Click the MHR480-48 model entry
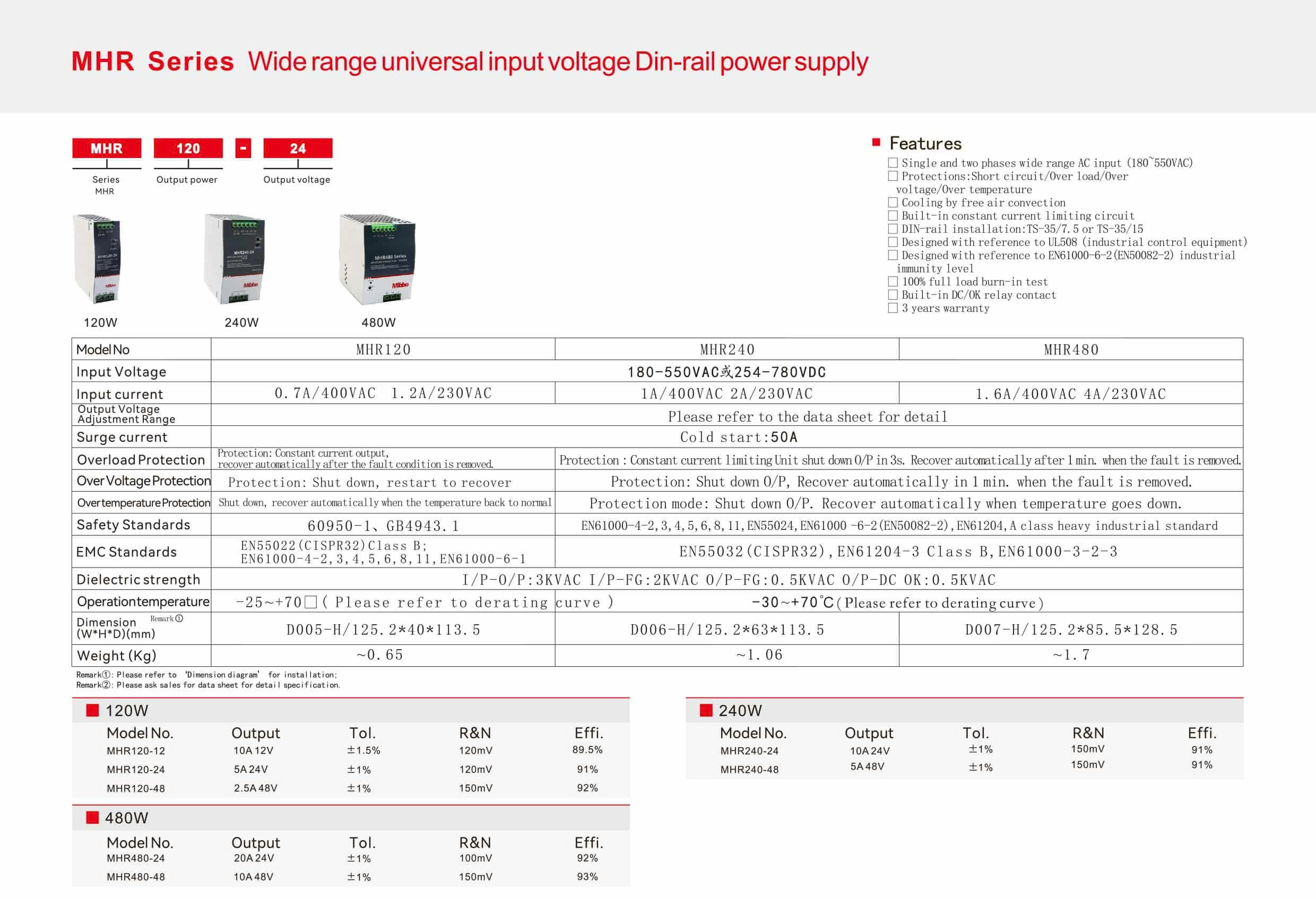The height and width of the screenshot is (899, 1316). pyautogui.click(x=136, y=877)
